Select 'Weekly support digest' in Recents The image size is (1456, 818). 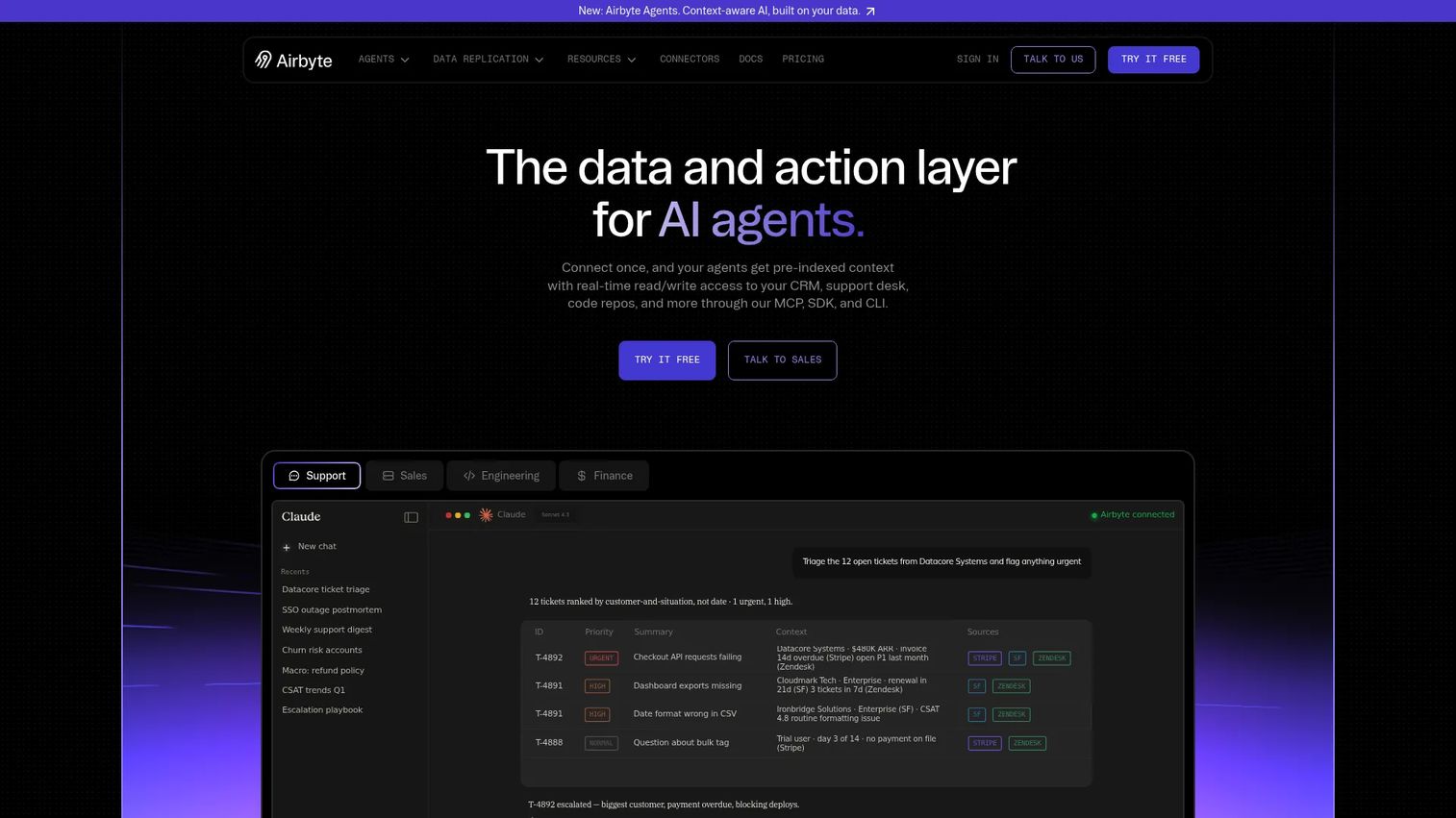(327, 631)
